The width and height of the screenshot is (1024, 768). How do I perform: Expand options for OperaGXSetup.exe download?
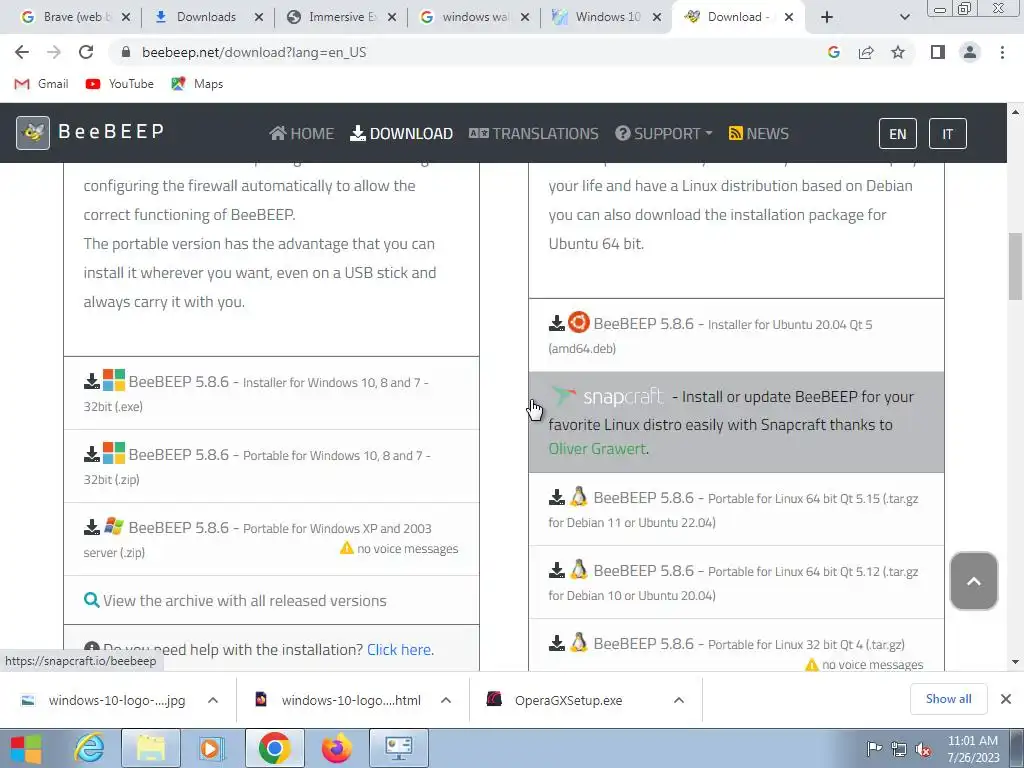[679, 700]
